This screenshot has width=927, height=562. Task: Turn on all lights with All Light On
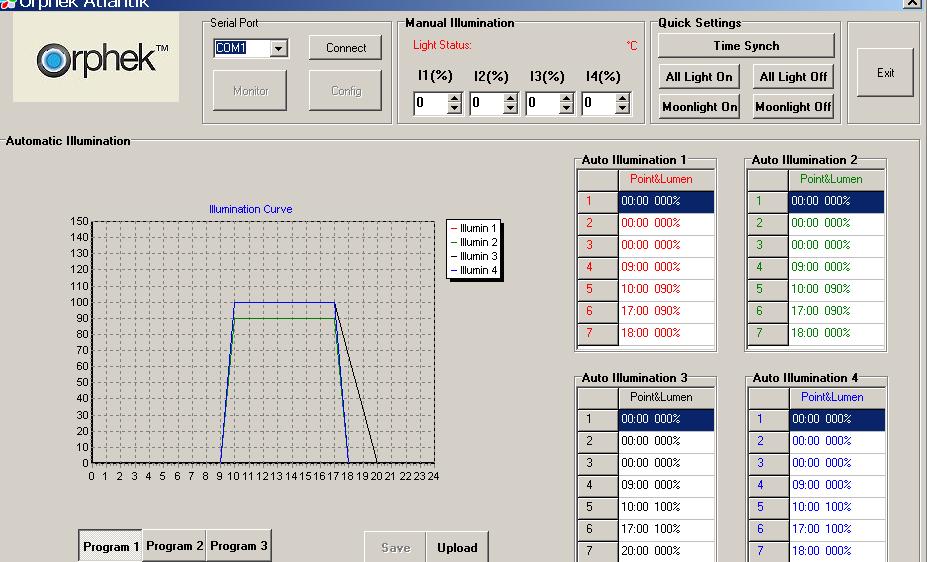pyautogui.click(x=699, y=77)
